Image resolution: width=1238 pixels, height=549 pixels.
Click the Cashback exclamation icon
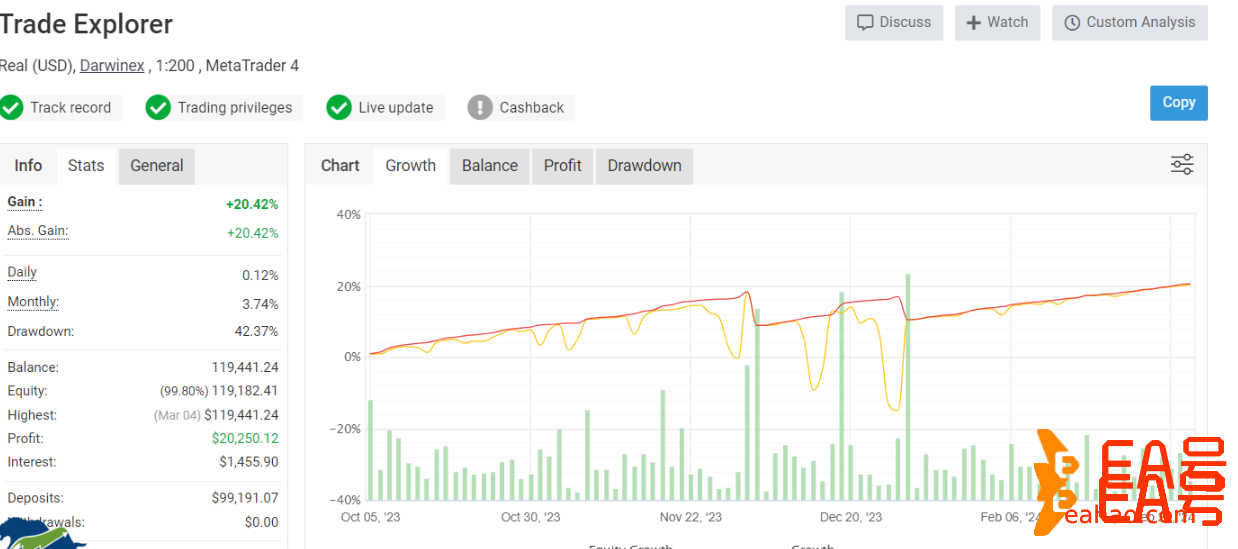pyautogui.click(x=480, y=107)
